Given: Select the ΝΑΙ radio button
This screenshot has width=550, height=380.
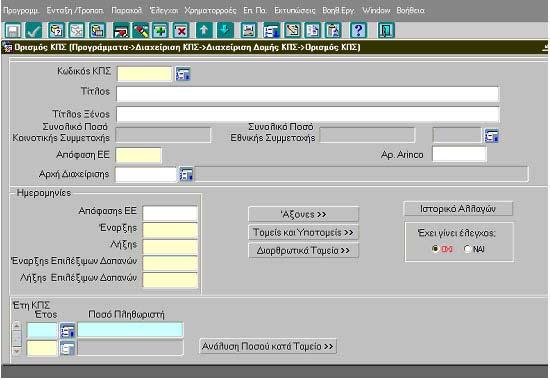Looking at the screenshot, I should pyautogui.click(x=467, y=249).
